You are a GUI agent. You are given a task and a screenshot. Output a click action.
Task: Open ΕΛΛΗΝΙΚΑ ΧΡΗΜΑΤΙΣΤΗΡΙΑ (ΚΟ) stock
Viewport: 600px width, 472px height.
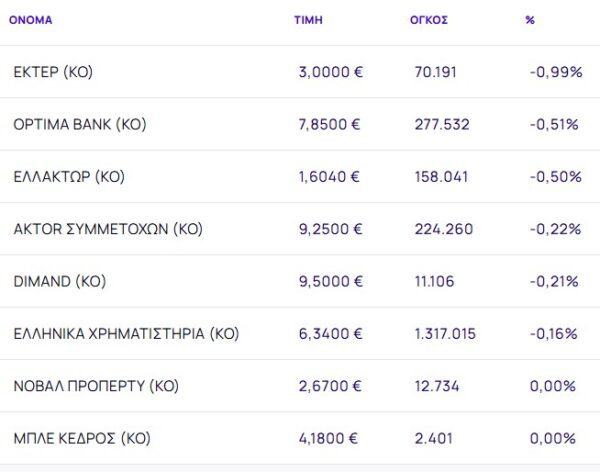tap(126, 333)
